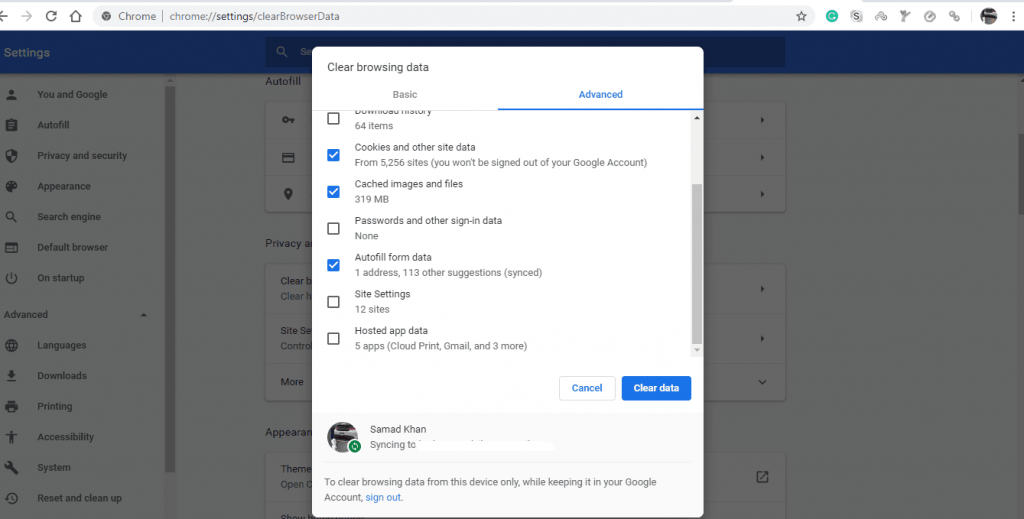The width and height of the screenshot is (1024, 519).
Task: Click the bookmark star icon in address bar
Action: click(x=801, y=16)
